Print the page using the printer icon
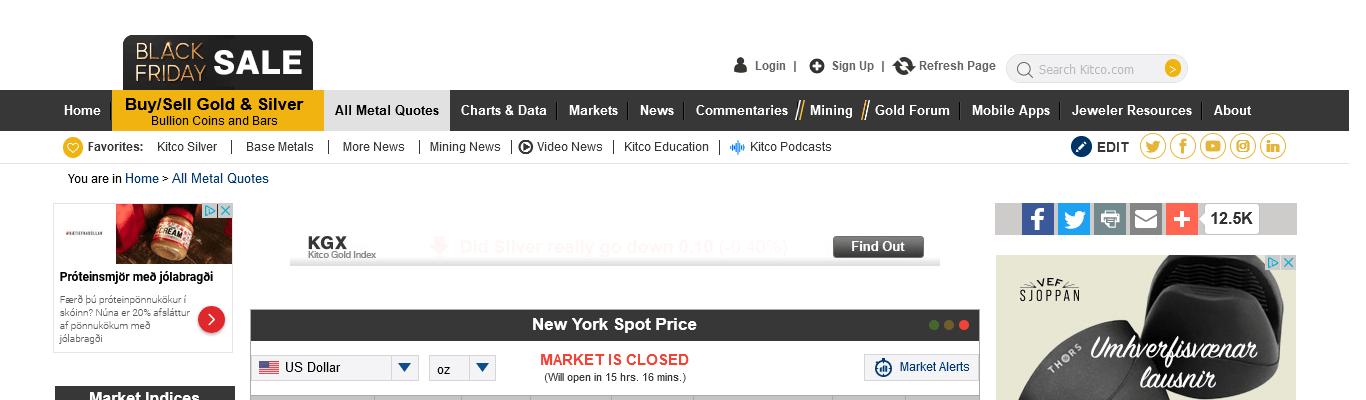The image size is (1366, 400). click(1109, 219)
